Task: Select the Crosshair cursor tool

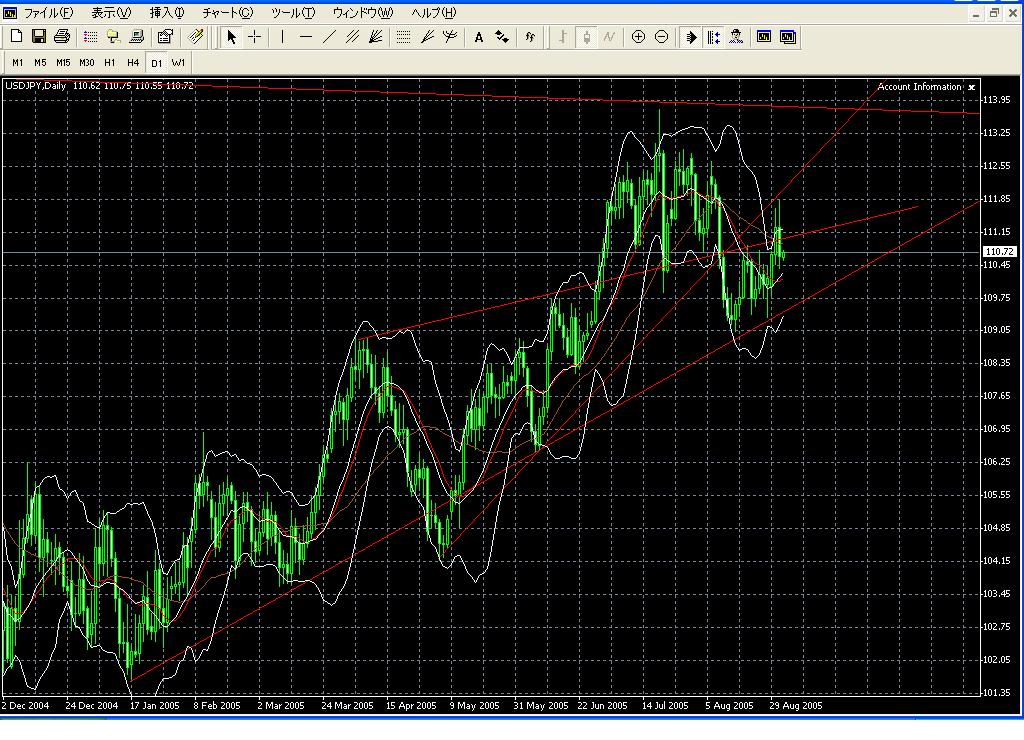Action: coord(255,37)
